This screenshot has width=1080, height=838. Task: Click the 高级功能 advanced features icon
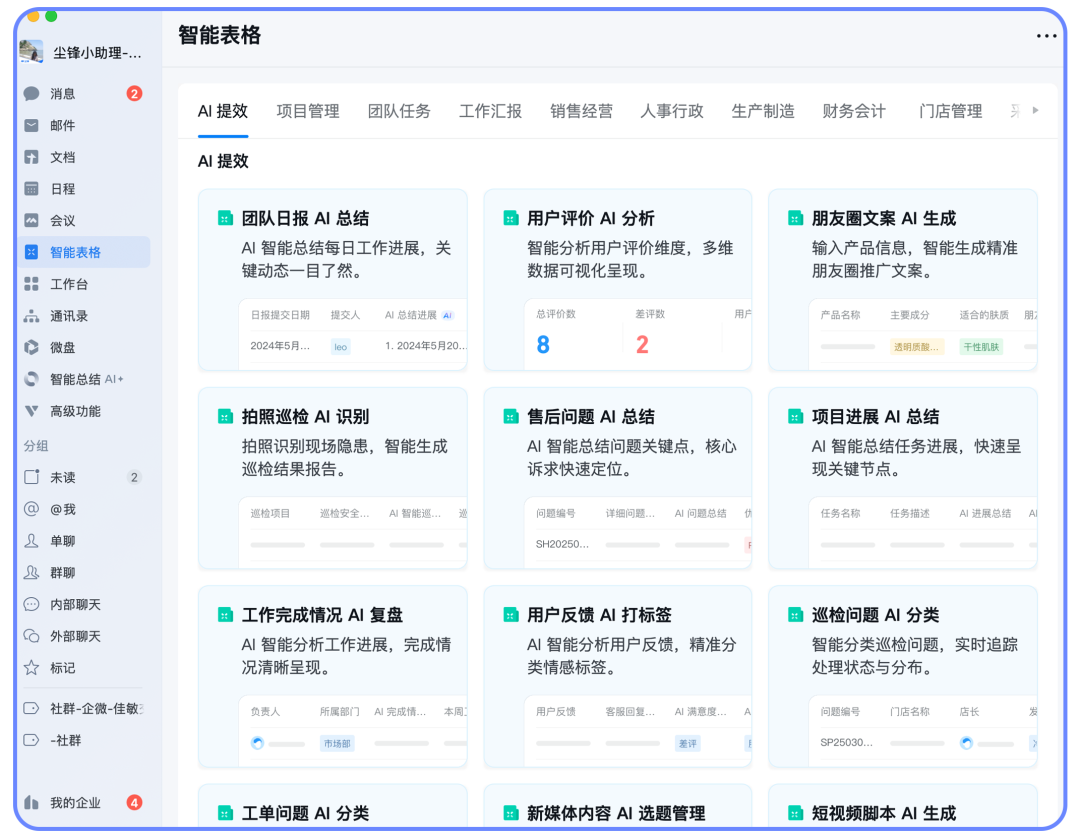tap(32, 411)
